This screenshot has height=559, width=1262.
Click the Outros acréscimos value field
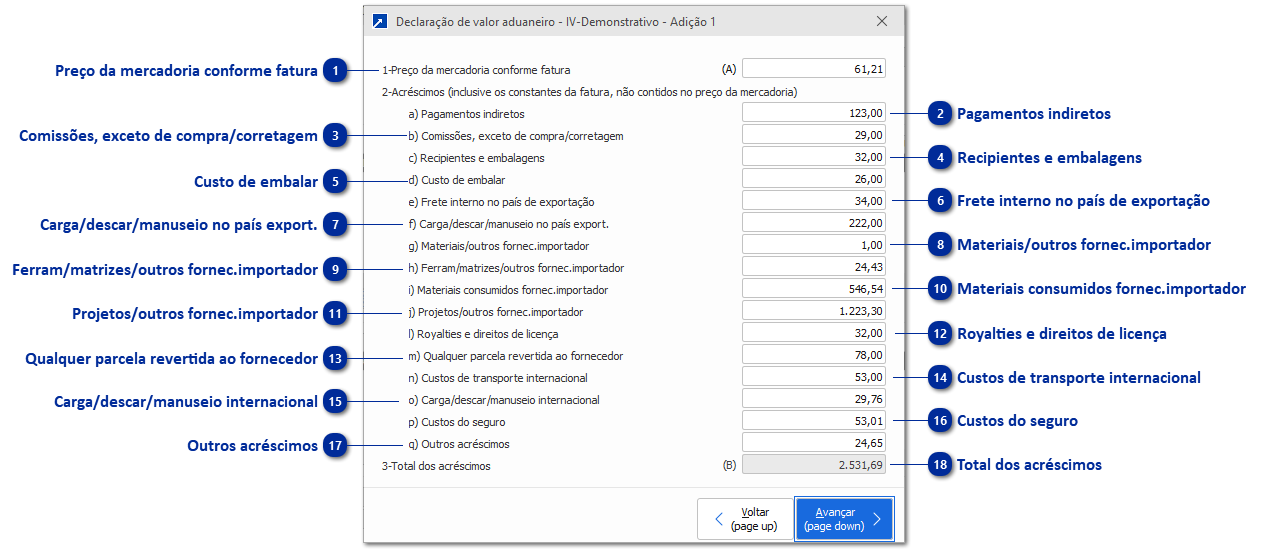(813, 443)
